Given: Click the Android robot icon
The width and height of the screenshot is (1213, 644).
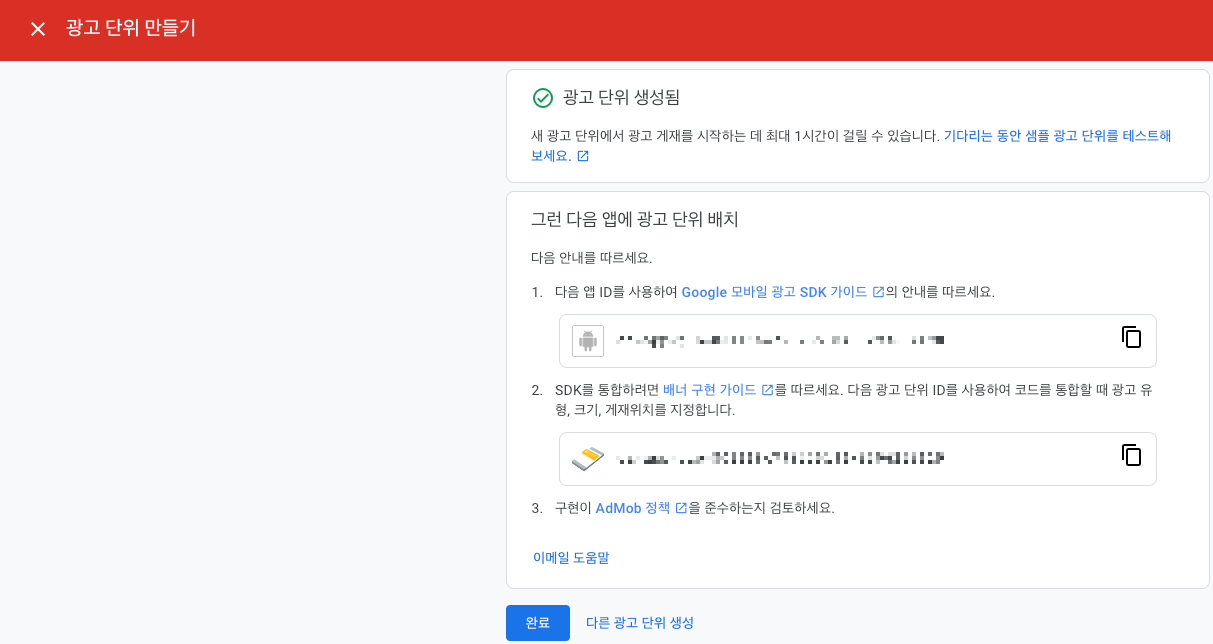Looking at the screenshot, I should pyautogui.click(x=588, y=341).
